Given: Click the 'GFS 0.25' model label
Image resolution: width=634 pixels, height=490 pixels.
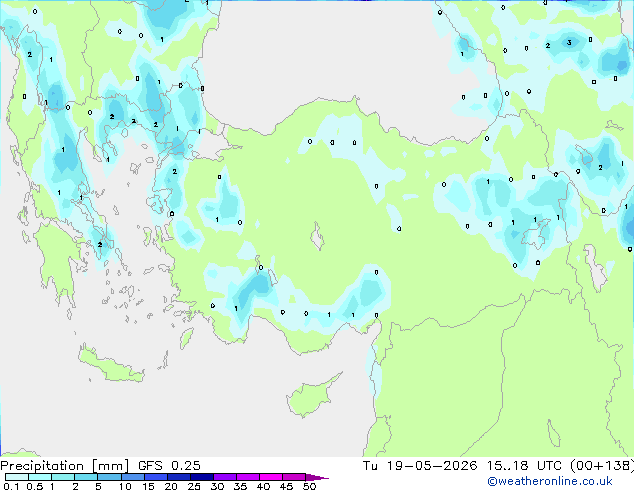Looking at the screenshot, I should (x=169, y=466).
